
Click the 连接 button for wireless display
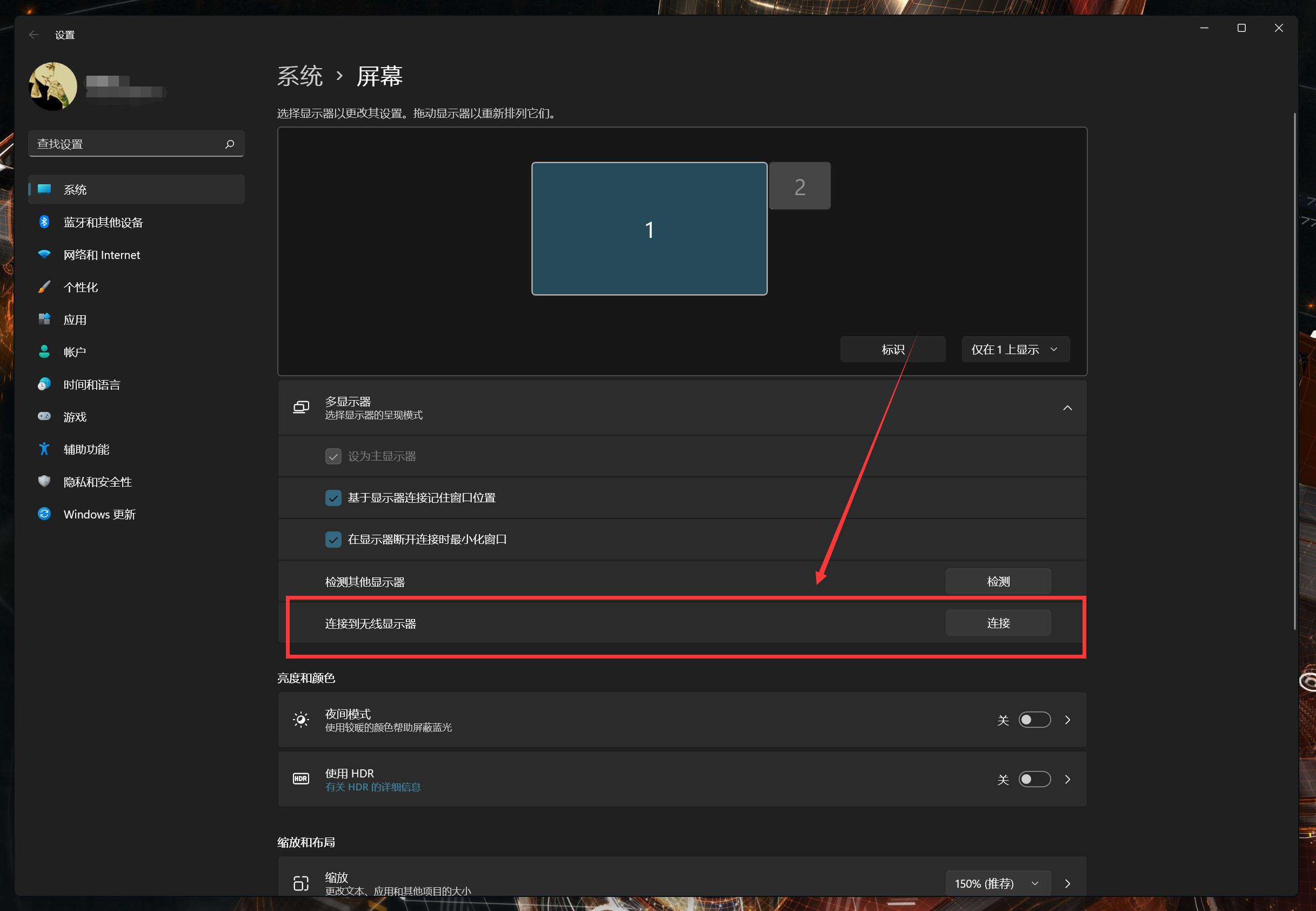(998, 623)
